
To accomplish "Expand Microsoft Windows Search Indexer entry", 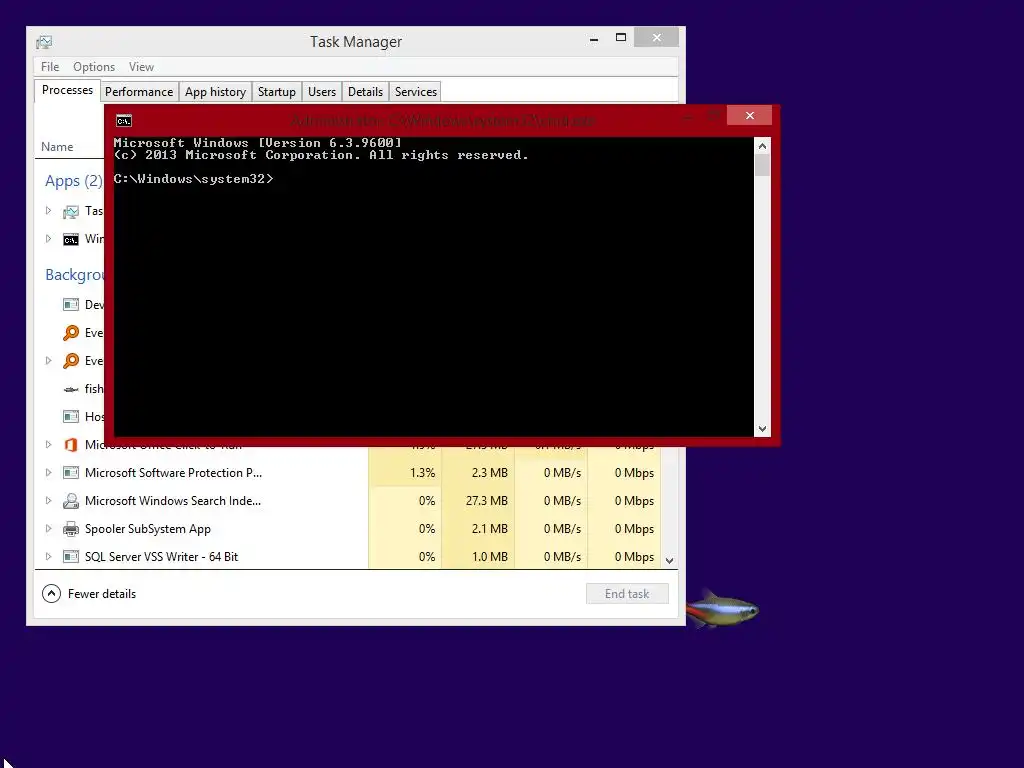I will coord(48,500).
